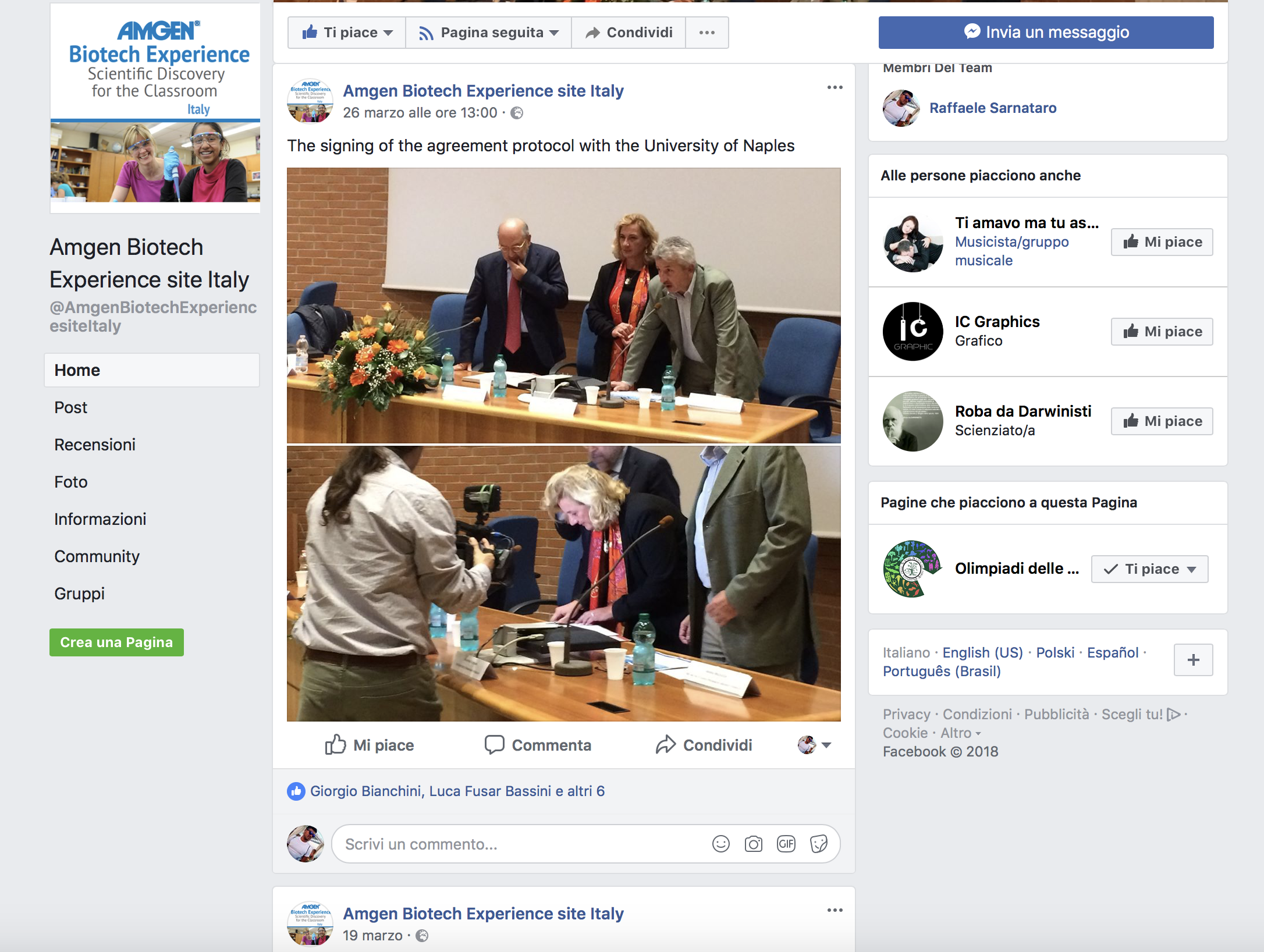The width and height of the screenshot is (1264, 952).
Task: Open the top photo of three people standing
Action: pyautogui.click(x=563, y=306)
